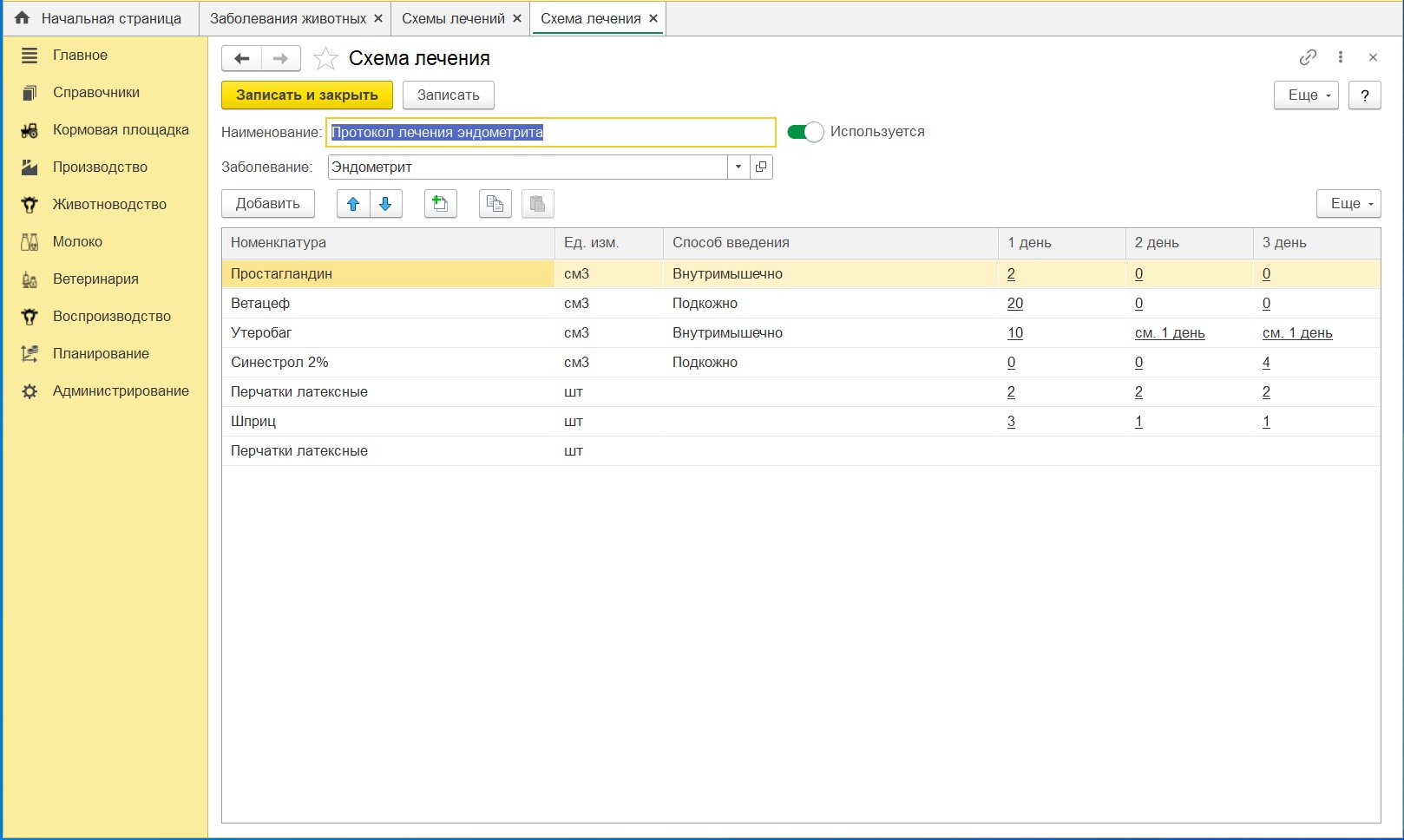
Task: Click the Записать и закрыть button
Action: [307, 95]
